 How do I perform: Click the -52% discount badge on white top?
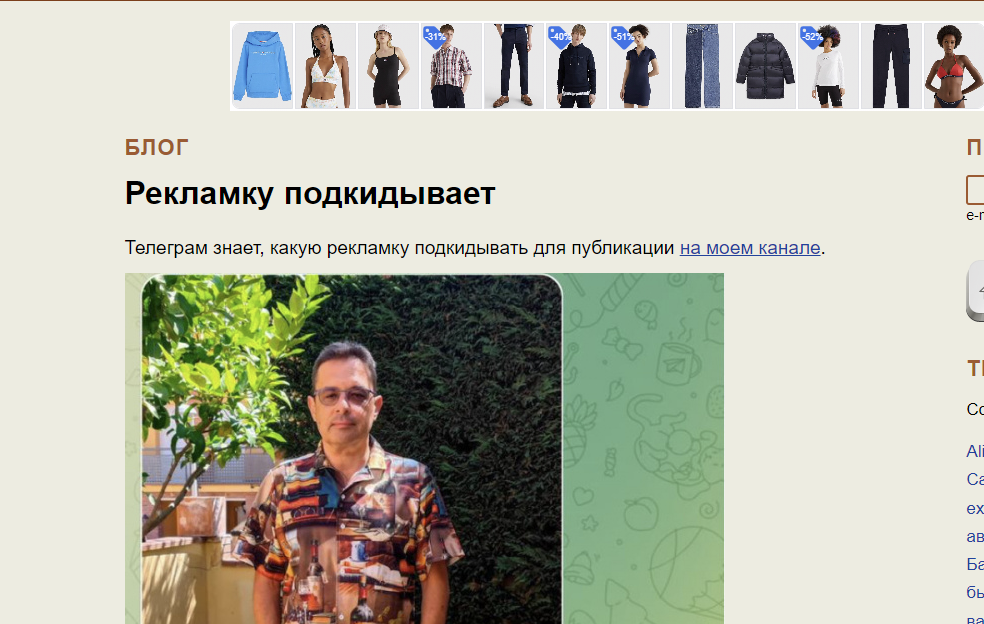point(811,36)
